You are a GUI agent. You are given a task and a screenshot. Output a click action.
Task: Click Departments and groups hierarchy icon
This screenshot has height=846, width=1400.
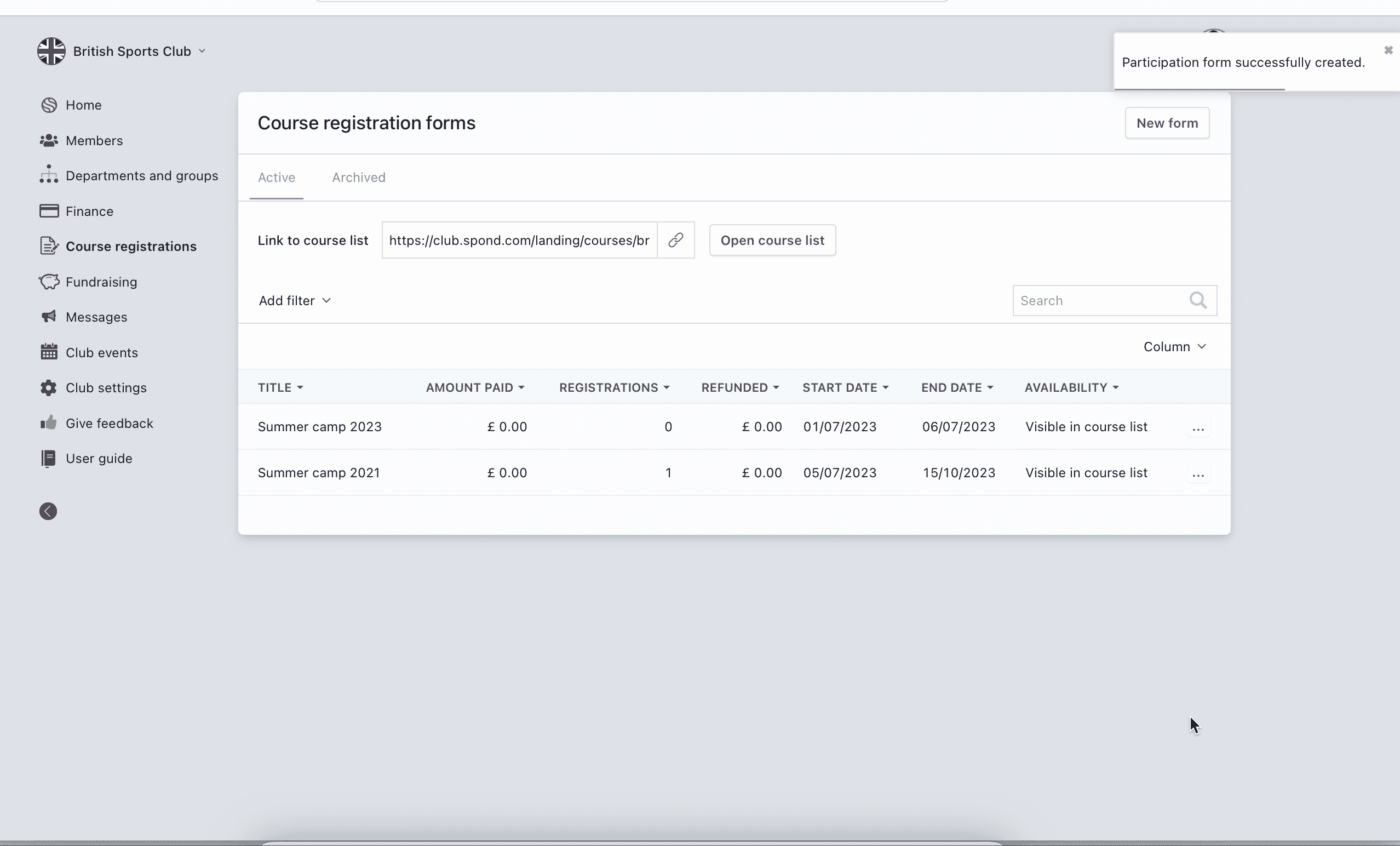[x=49, y=175]
